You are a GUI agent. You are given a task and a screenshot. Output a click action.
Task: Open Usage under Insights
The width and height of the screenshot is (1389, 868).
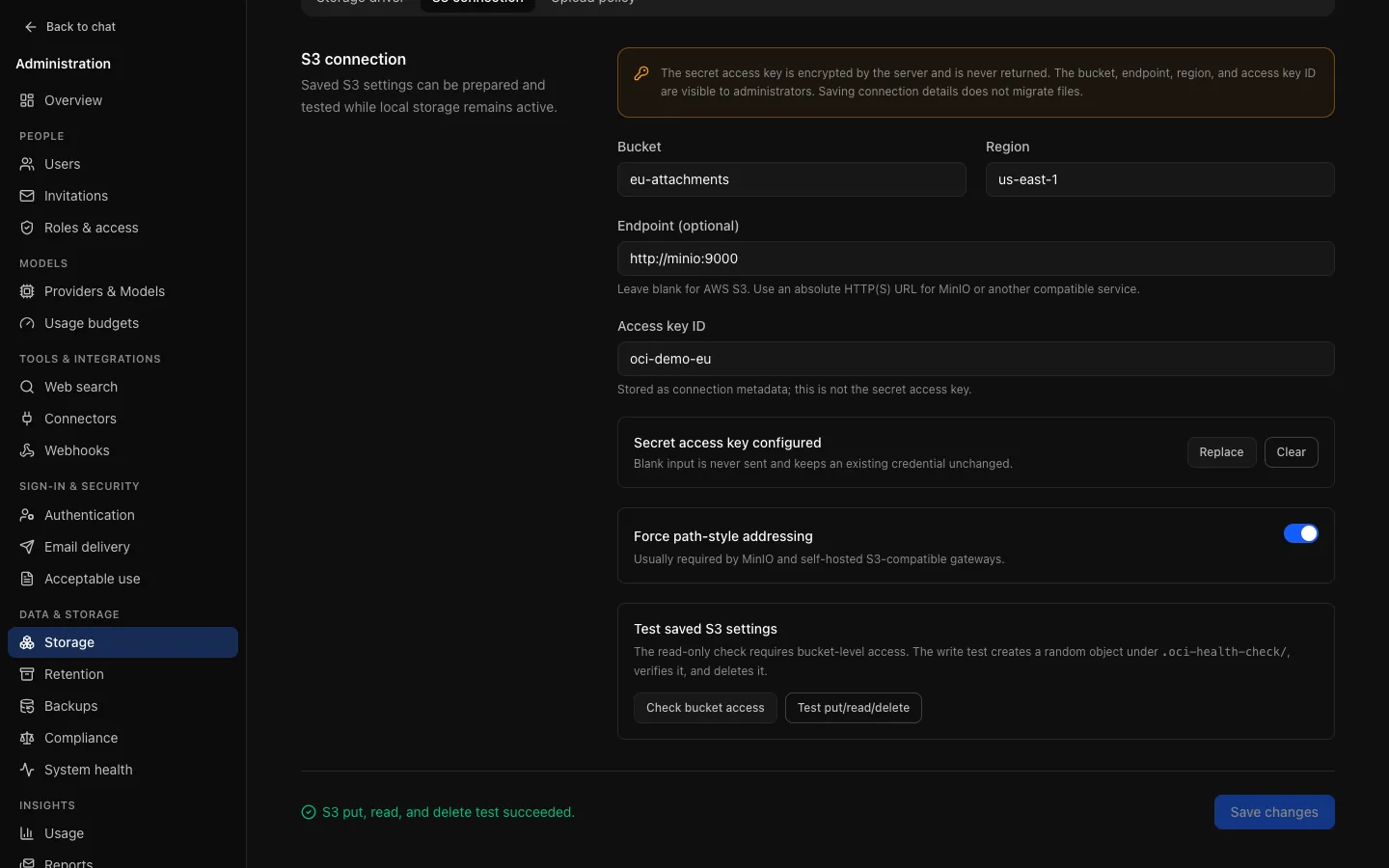(x=123, y=833)
